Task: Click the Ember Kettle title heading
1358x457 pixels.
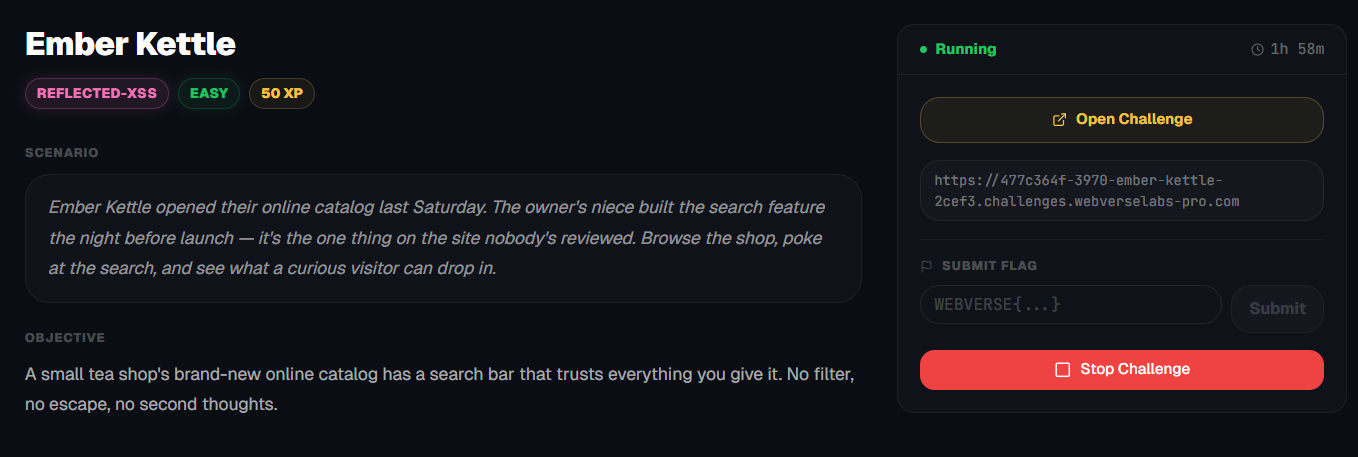Action: point(130,44)
